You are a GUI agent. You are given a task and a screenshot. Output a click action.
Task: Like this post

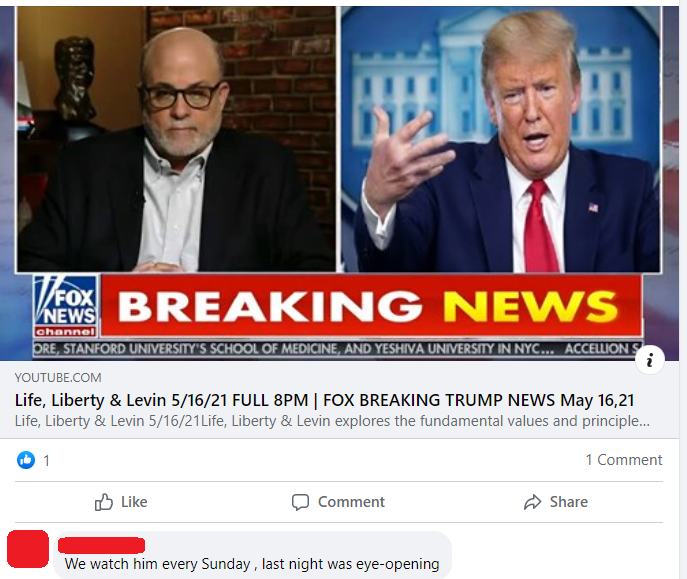(x=121, y=502)
